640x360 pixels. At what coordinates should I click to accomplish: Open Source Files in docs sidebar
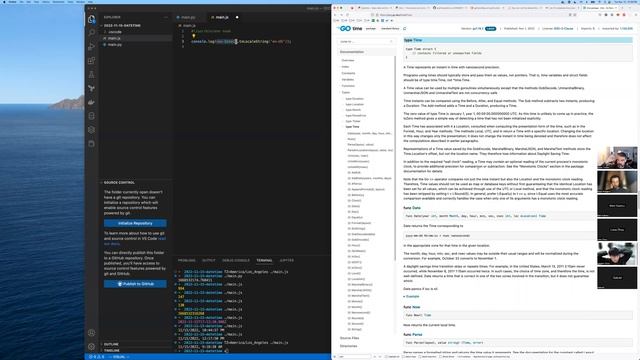[349, 338]
